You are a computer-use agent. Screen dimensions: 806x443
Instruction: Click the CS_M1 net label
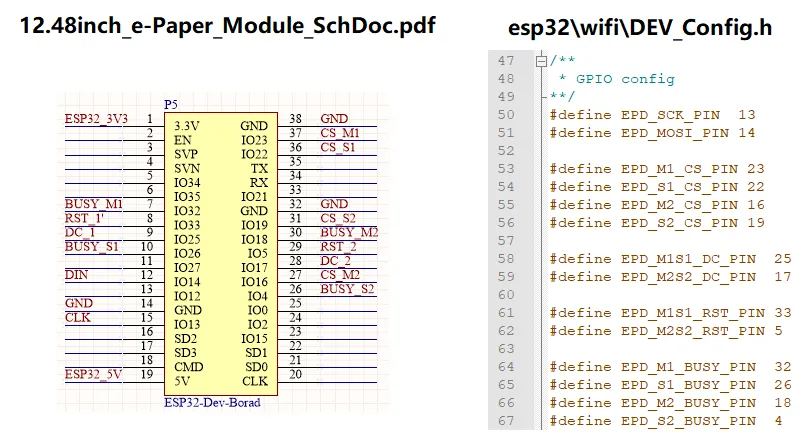340,133
